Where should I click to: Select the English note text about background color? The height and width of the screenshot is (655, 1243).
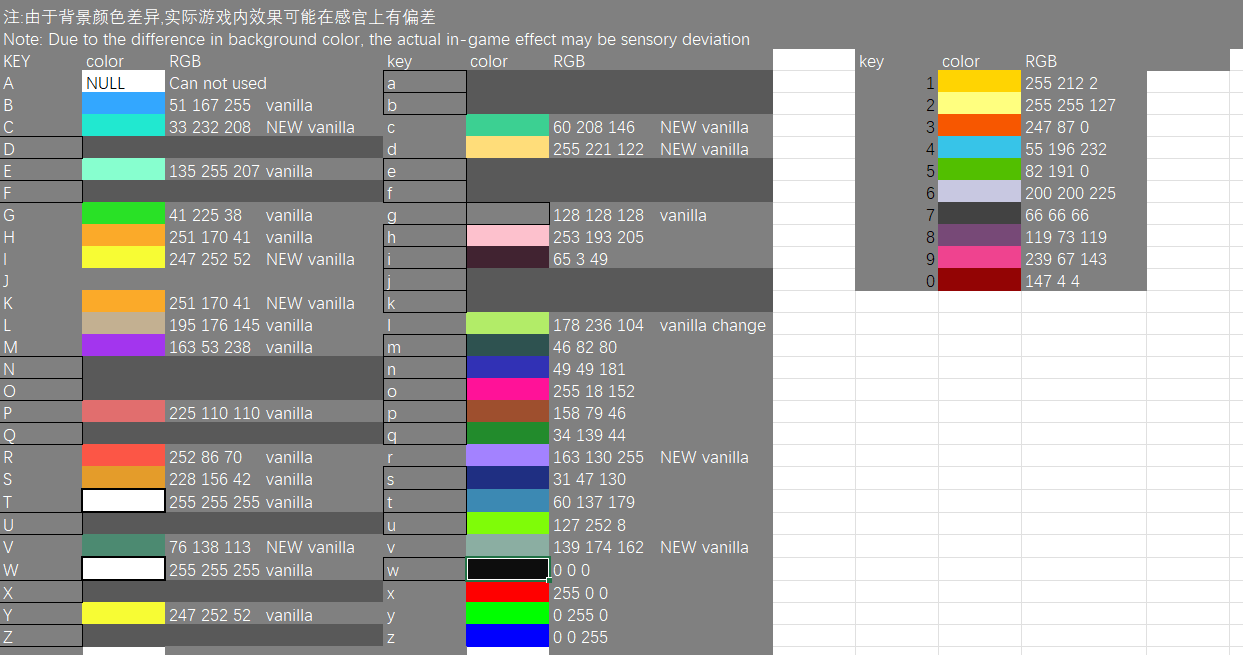pyautogui.click(x=376, y=39)
